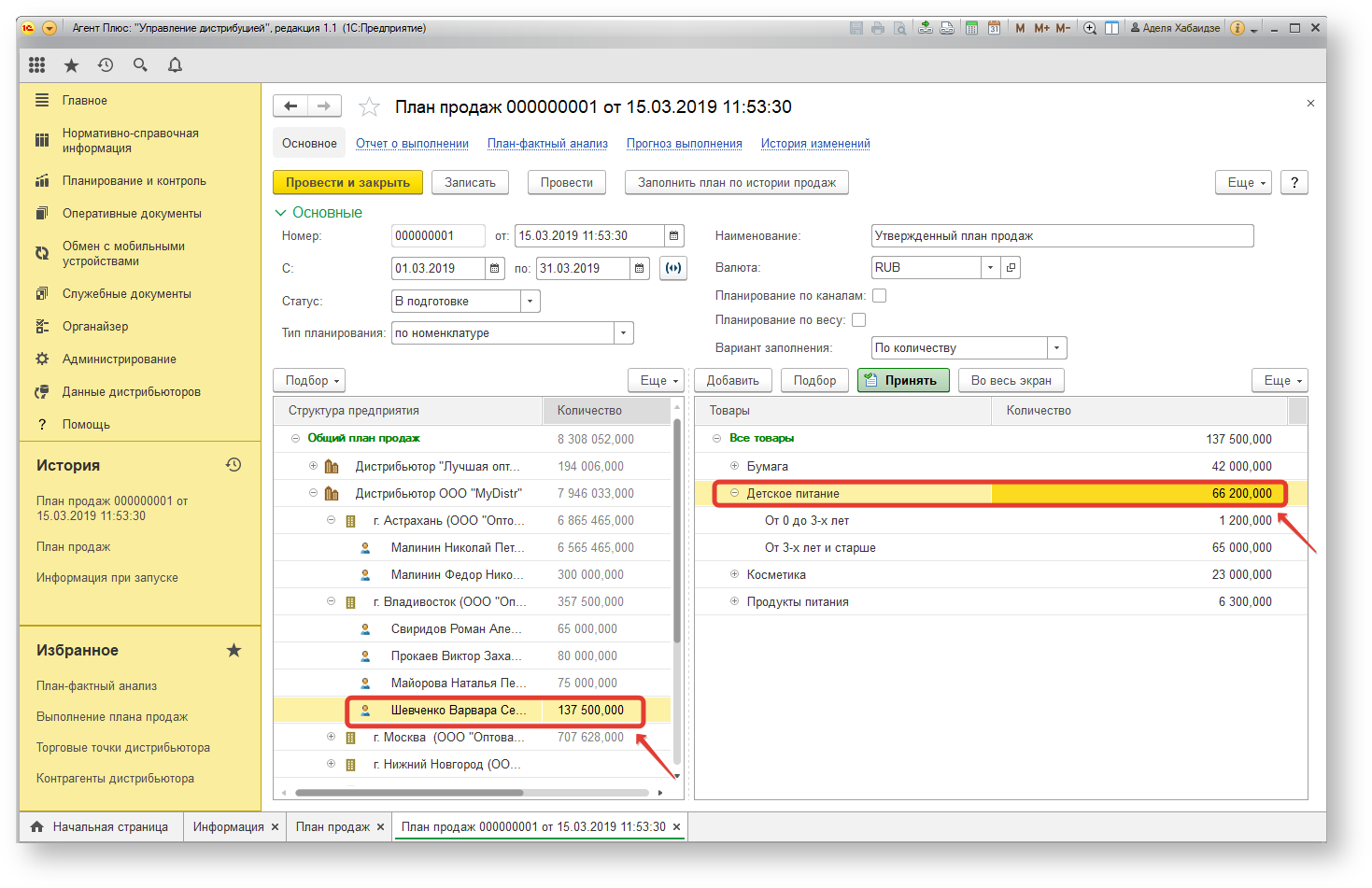The image size is (1372, 888).
Task: Toggle Планирование по весу checkbox
Action: pyautogui.click(x=858, y=320)
